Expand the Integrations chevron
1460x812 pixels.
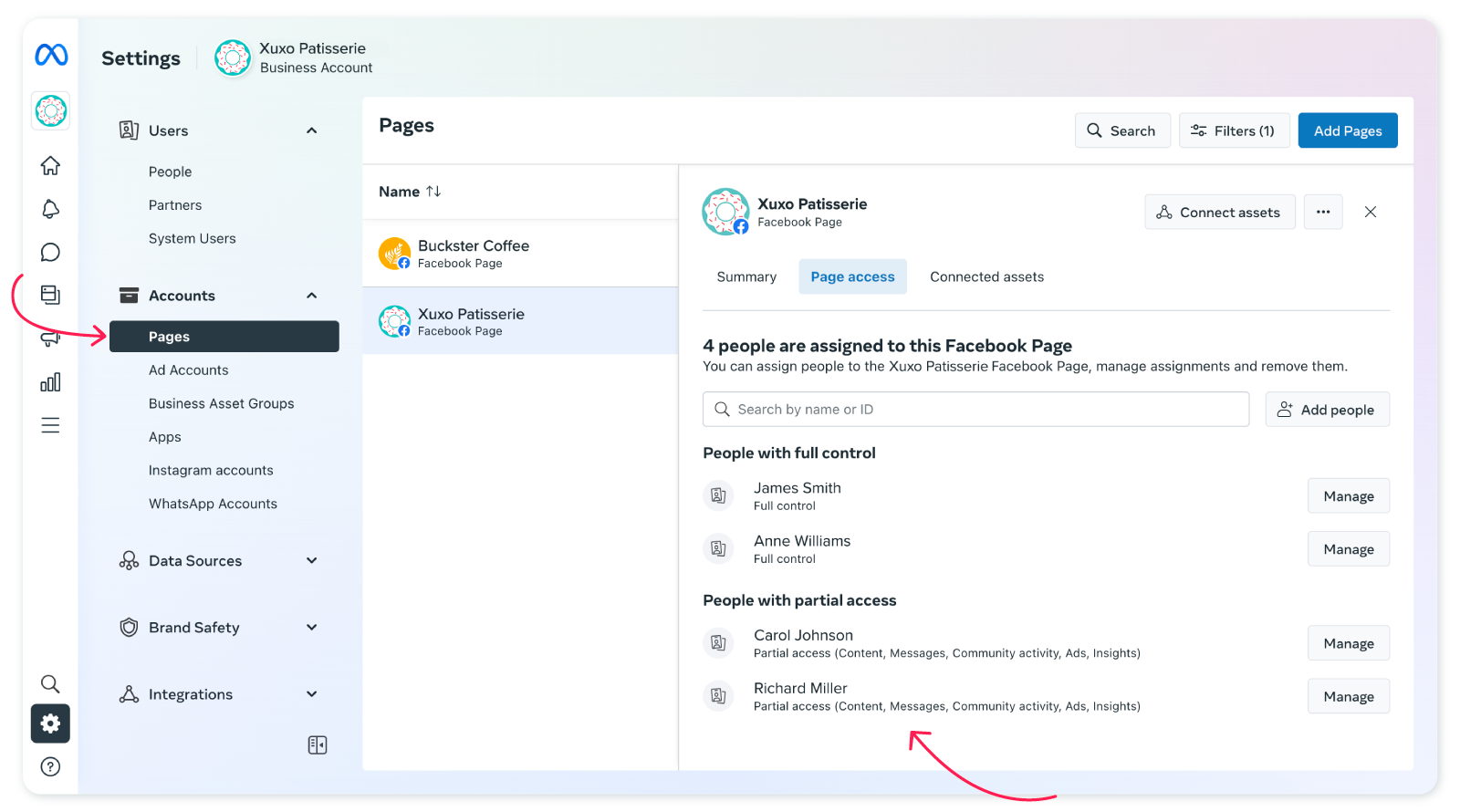tap(312, 694)
